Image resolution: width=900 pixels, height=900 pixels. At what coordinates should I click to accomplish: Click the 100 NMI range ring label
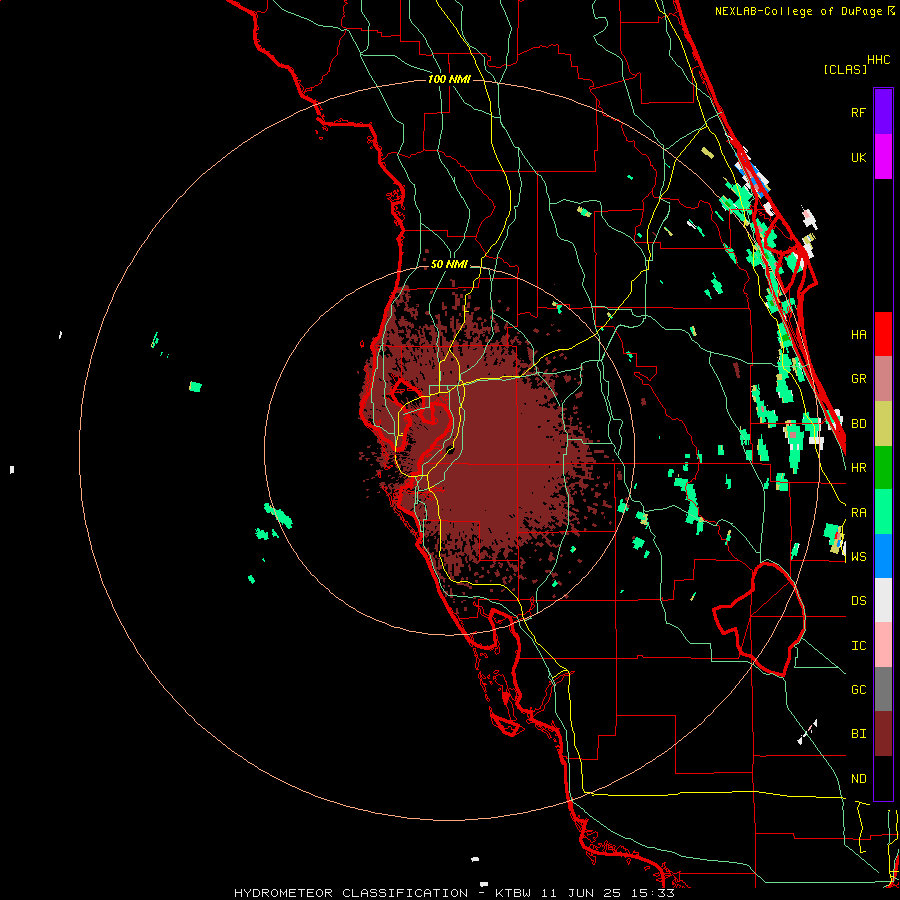pos(449,79)
